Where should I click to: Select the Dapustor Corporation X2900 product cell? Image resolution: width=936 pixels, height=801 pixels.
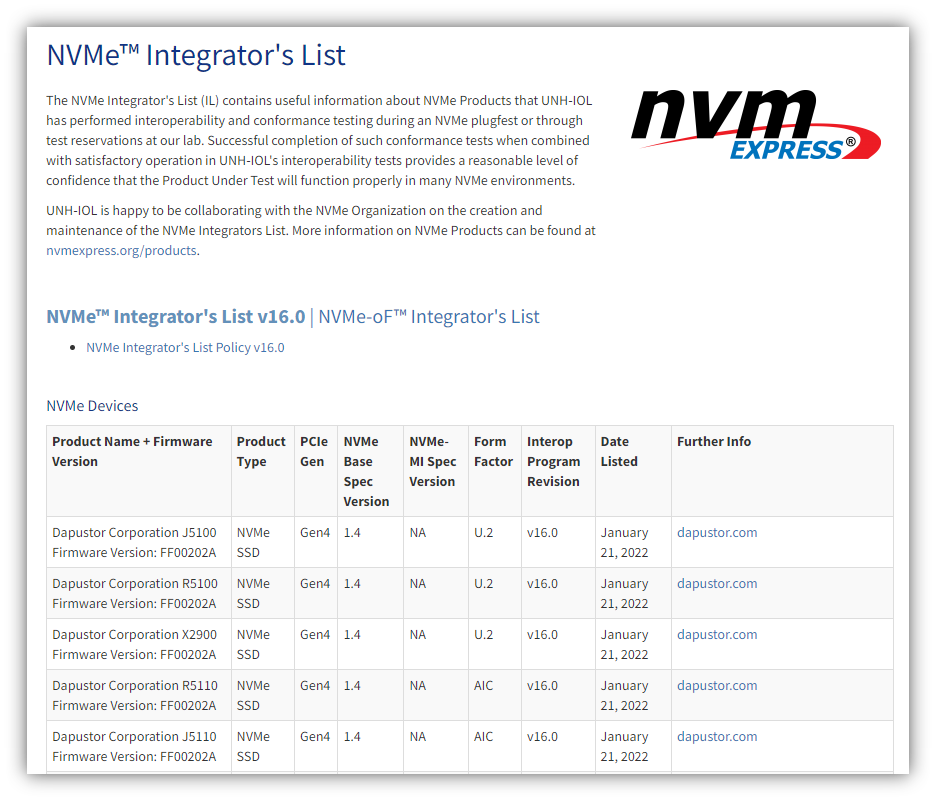coord(139,644)
